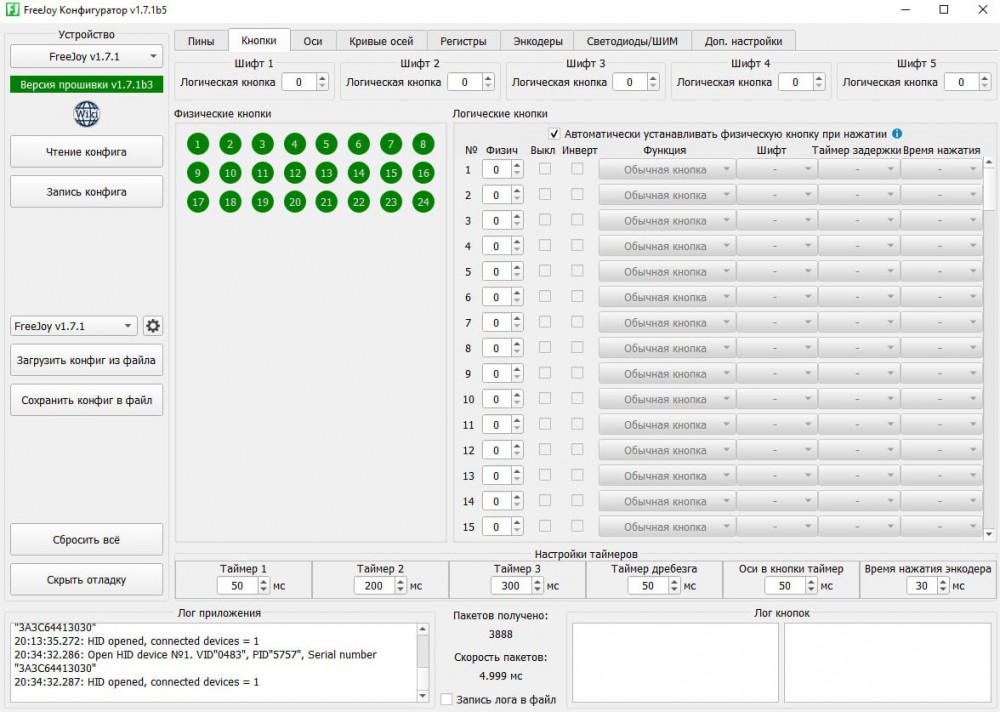Select physical button indicator 8
Image resolution: width=1000 pixels, height=712 pixels.
[423, 144]
